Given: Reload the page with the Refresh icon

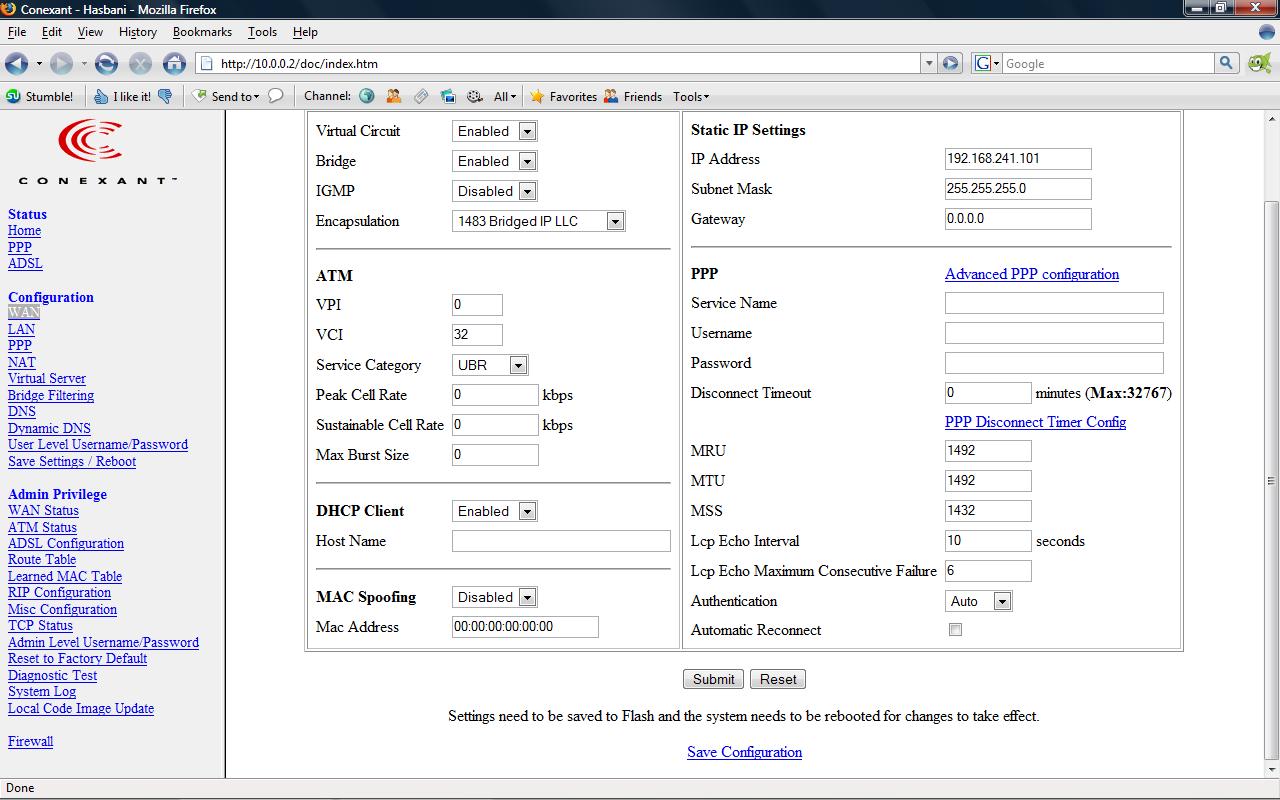Looking at the screenshot, I should (106, 64).
